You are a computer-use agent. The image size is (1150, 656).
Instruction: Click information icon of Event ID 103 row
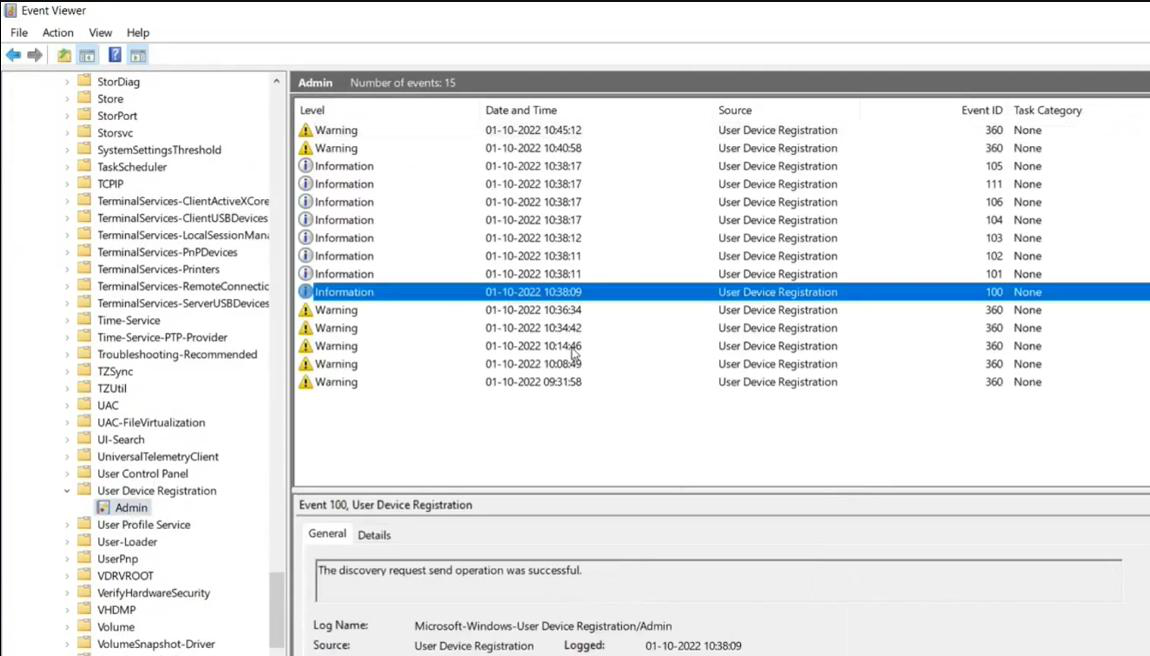pyautogui.click(x=305, y=238)
